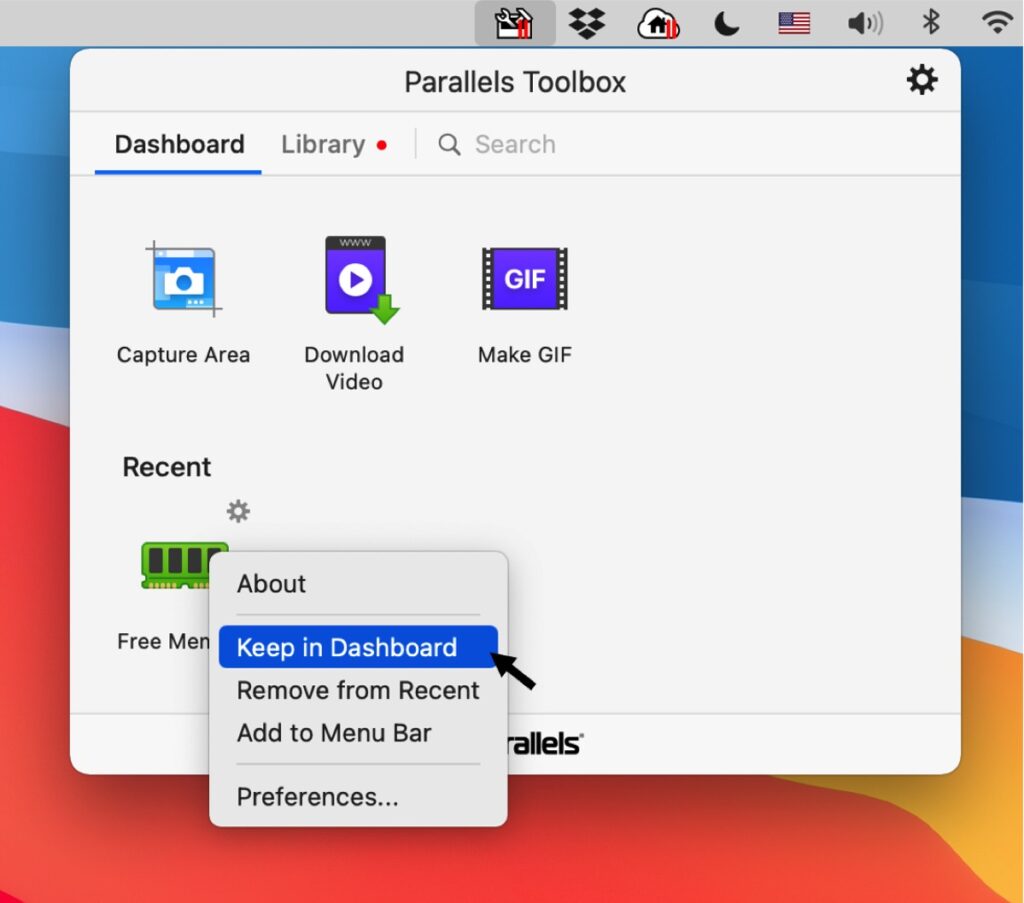The width and height of the screenshot is (1024, 903).
Task: Switch to the Library tab
Action: tap(324, 144)
